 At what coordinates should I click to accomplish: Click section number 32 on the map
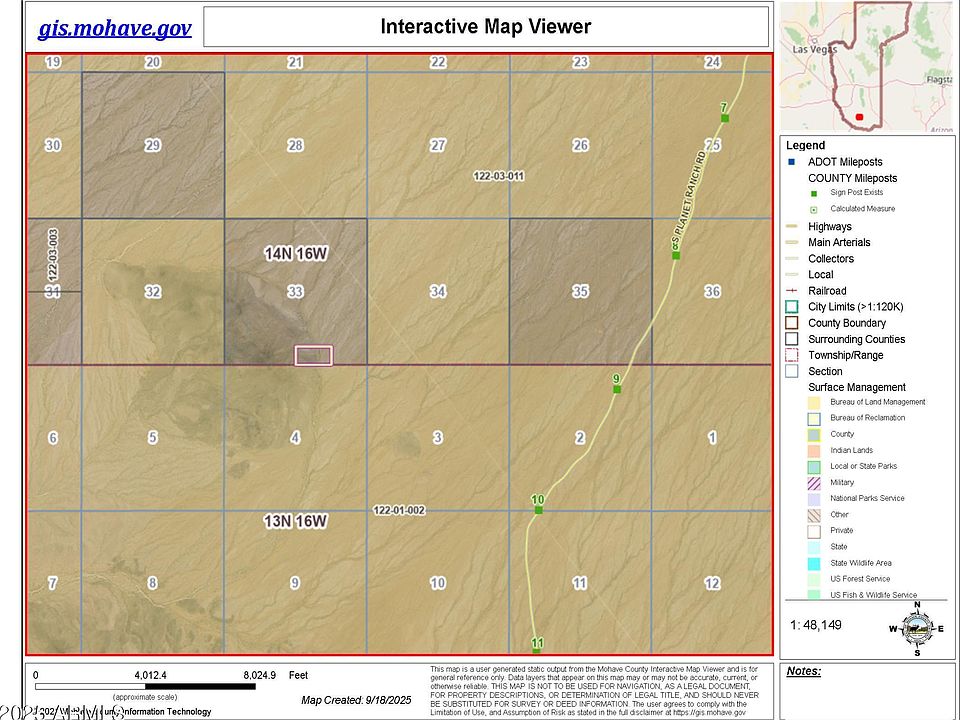pos(152,291)
